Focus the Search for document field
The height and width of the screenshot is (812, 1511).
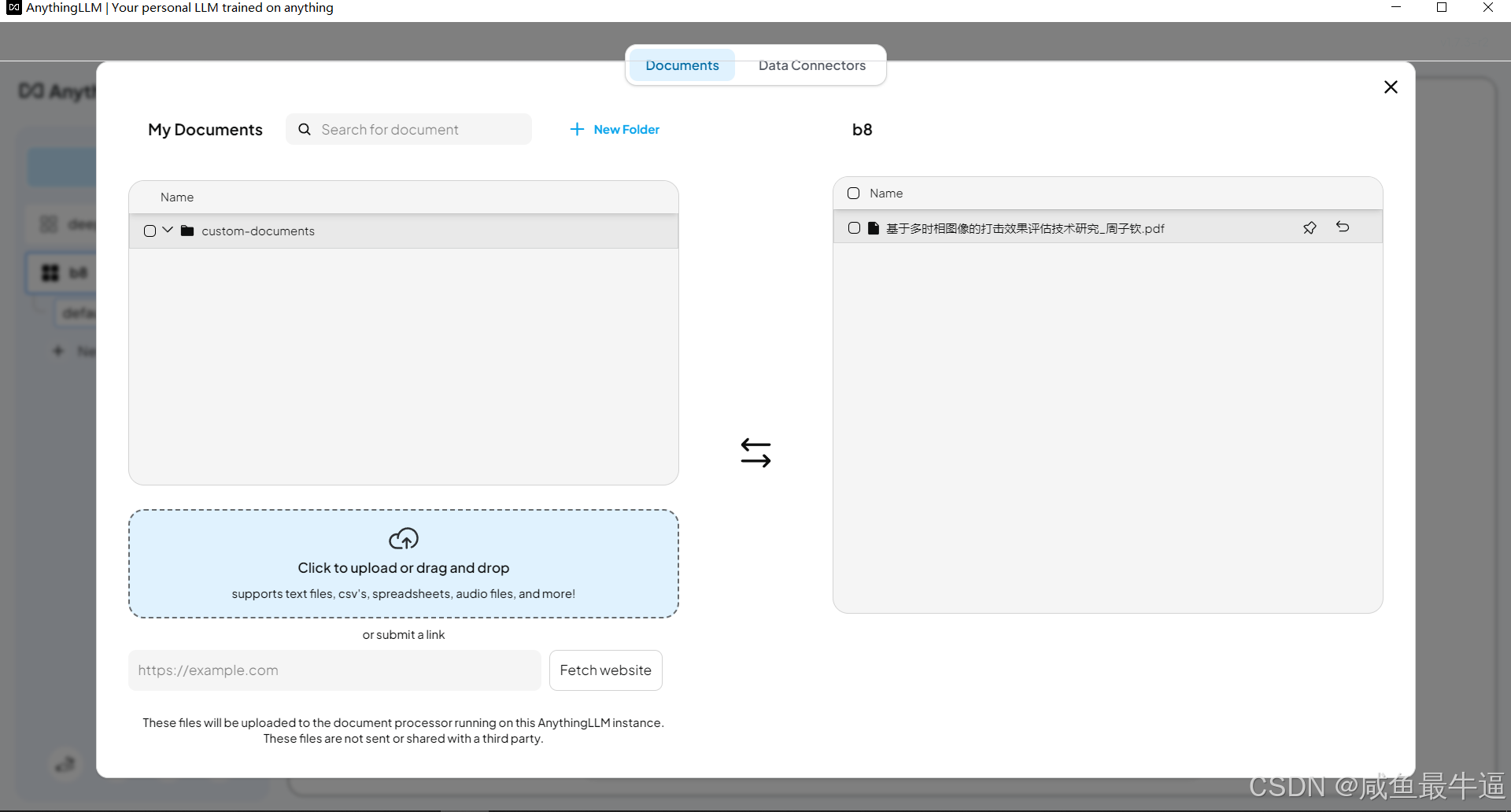(409, 129)
